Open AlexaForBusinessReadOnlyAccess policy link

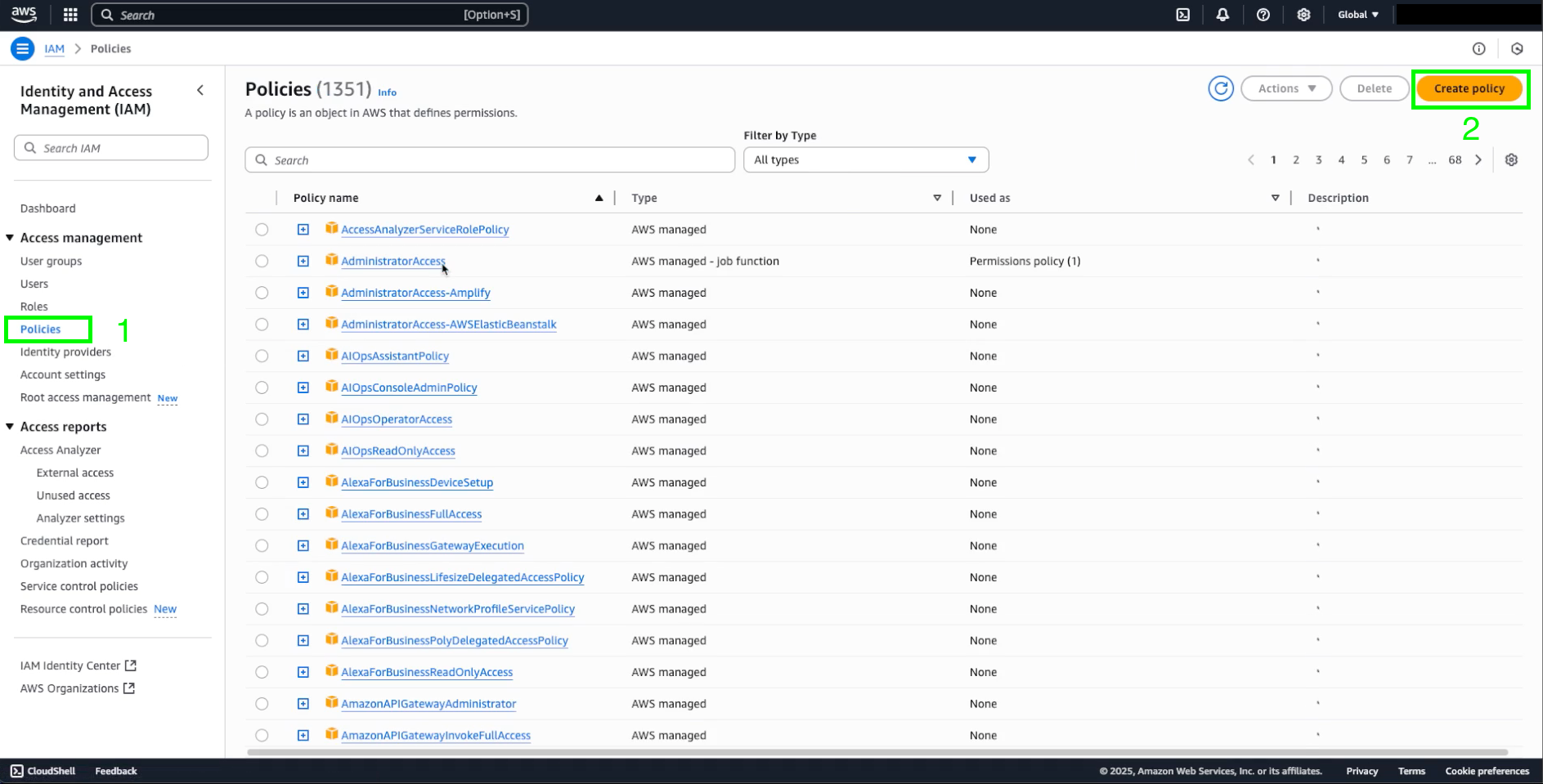tap(427, 672)
